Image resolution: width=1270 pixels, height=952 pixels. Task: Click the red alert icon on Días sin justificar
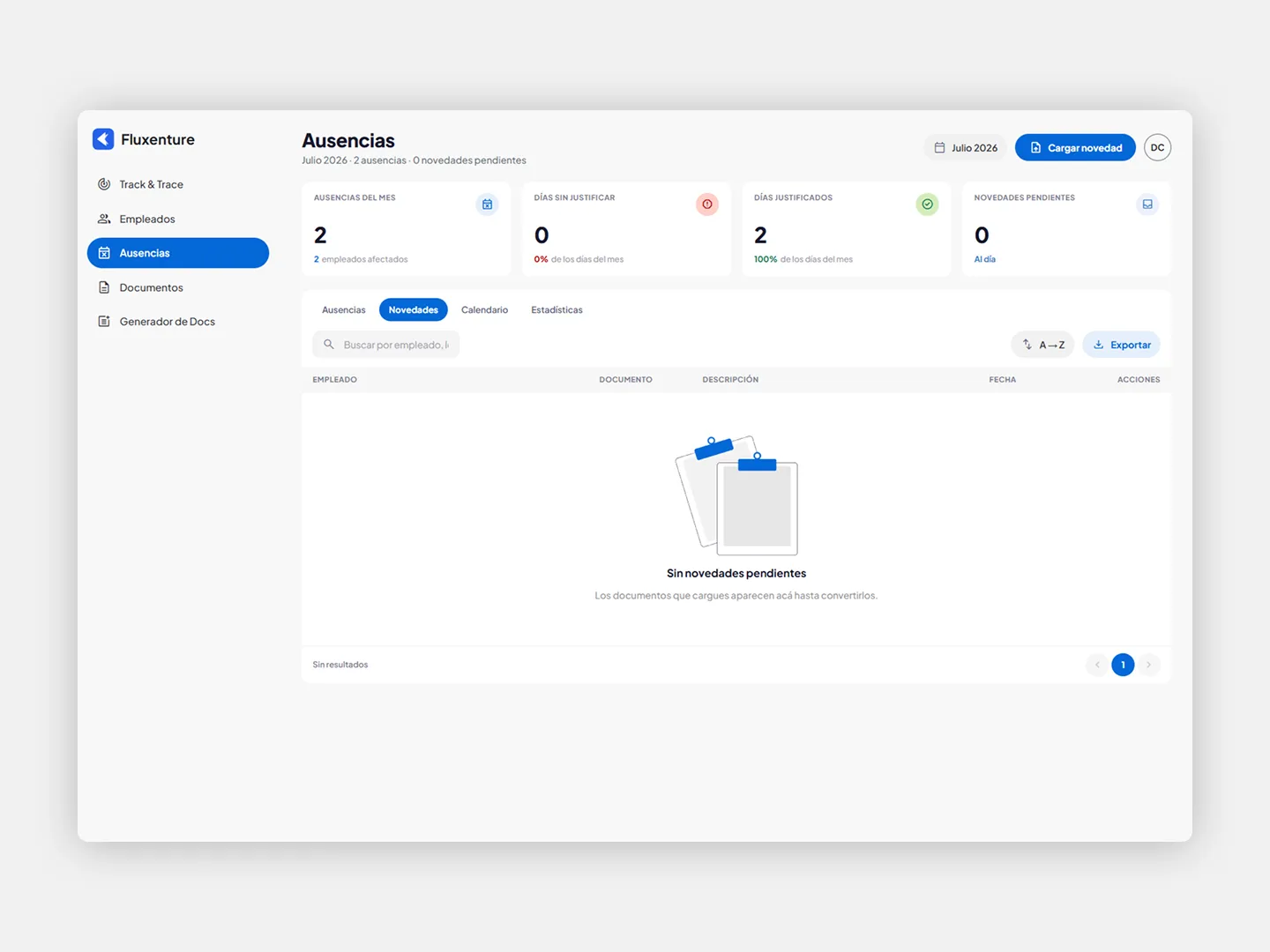[x=707, y=205]
